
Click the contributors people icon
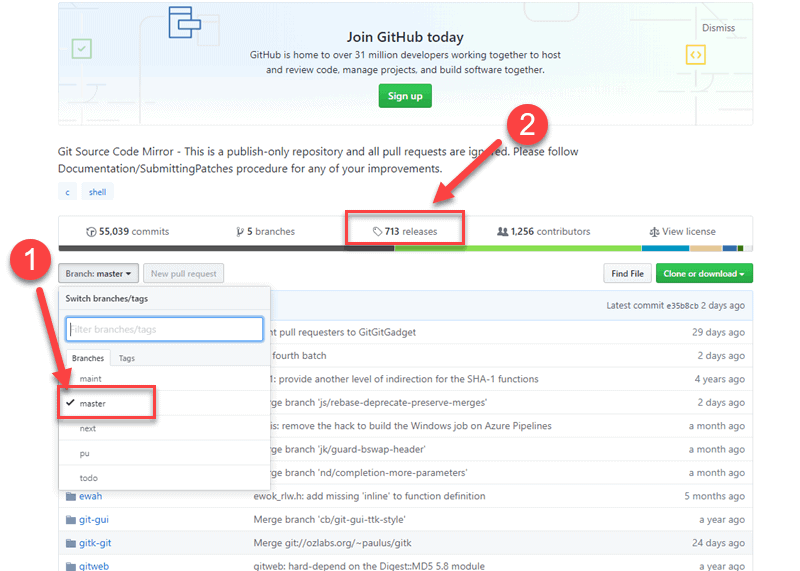click(503, 232)
